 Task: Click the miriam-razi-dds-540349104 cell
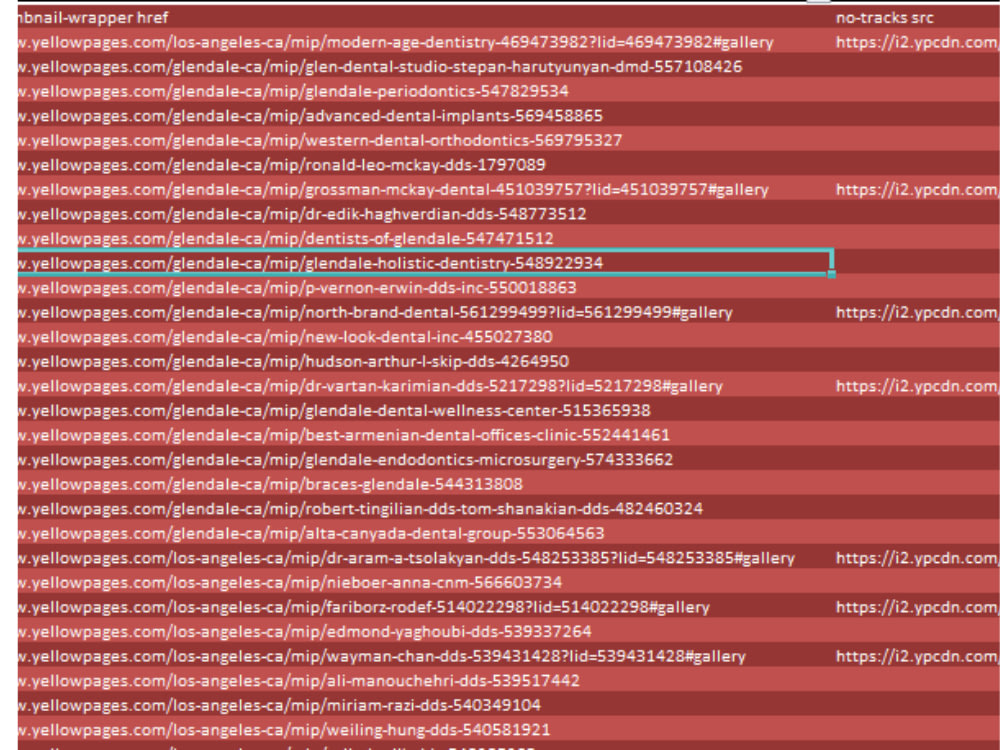[425, 705]
